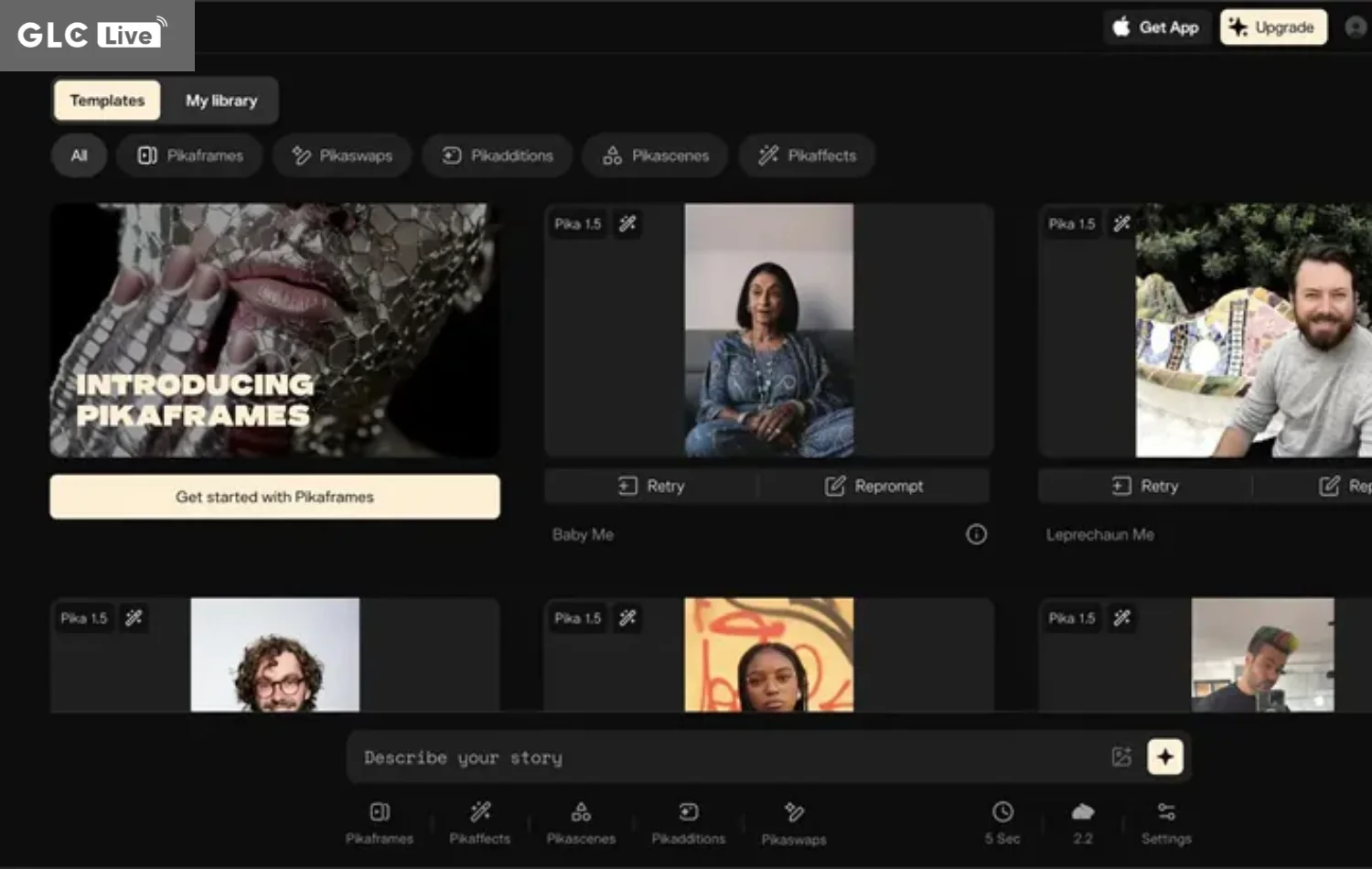
Task: Filter templates by Pikaswaps chip
Action: 342,156
